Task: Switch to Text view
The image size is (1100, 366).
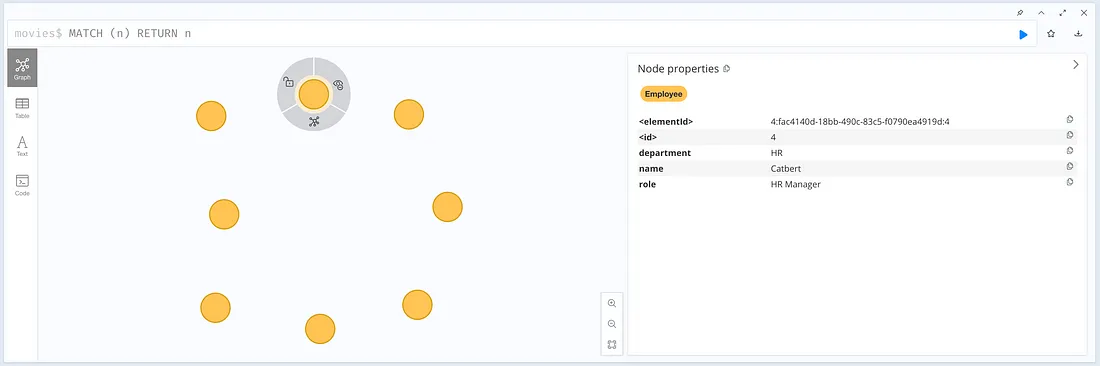Action: point(22,146)
